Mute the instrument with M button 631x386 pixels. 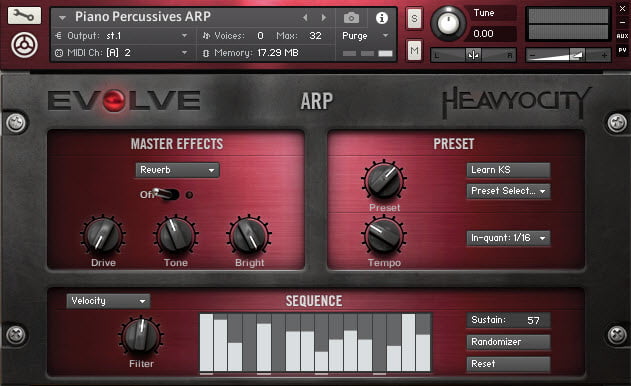click(x=414, y=50)
